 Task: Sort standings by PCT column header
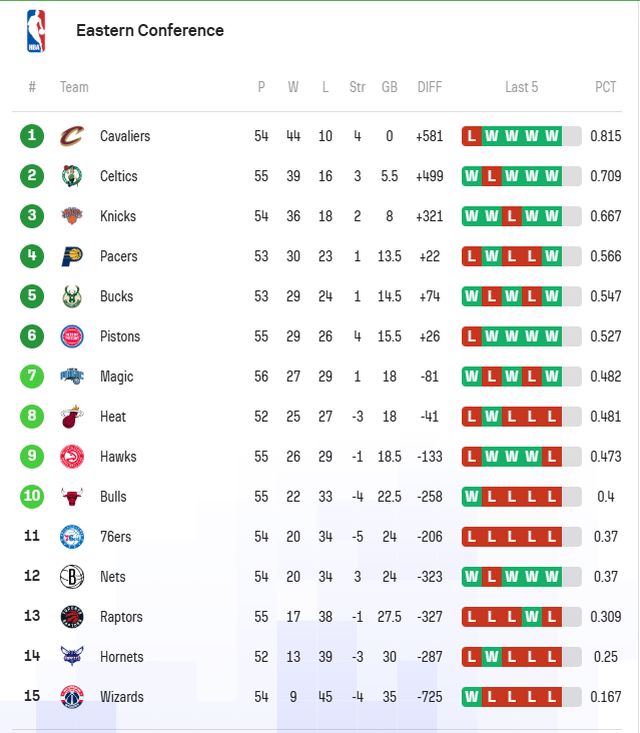pos(606,87)
